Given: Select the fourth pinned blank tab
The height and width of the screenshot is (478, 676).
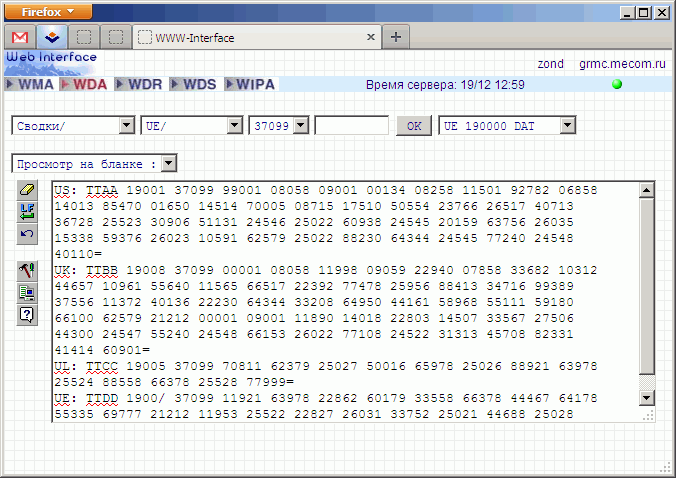Looking at the screenshot, I should click(116, 37).
